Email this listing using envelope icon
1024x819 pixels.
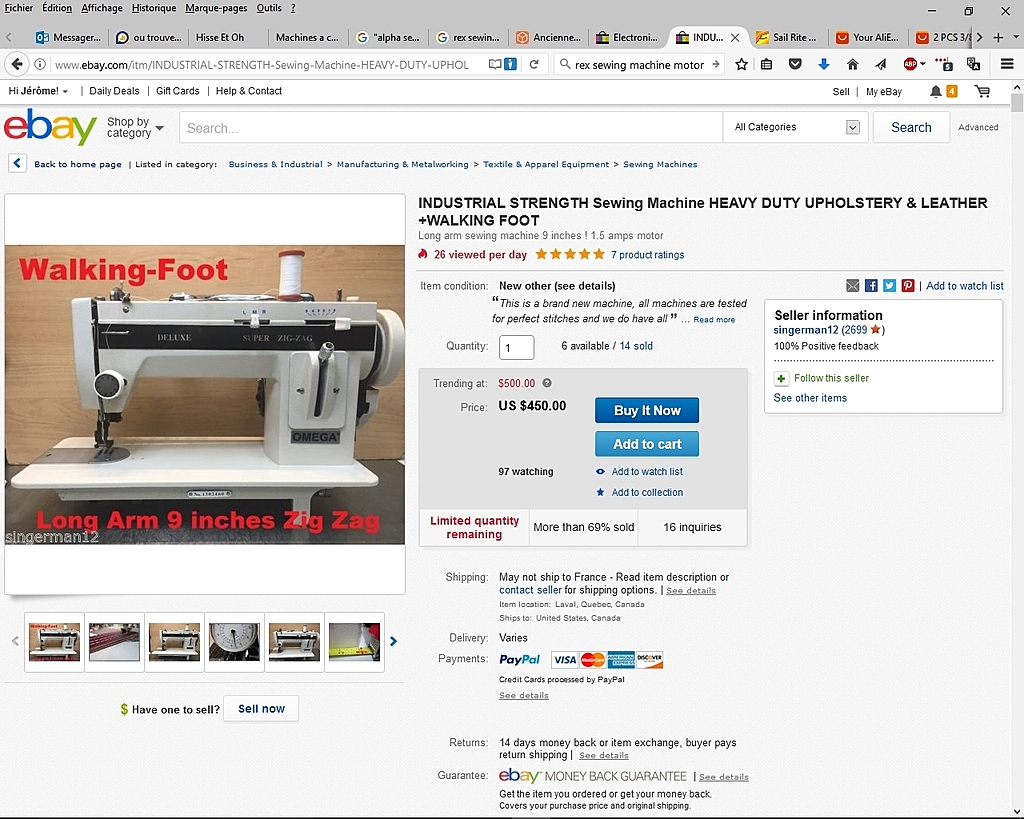coord(853,285)
